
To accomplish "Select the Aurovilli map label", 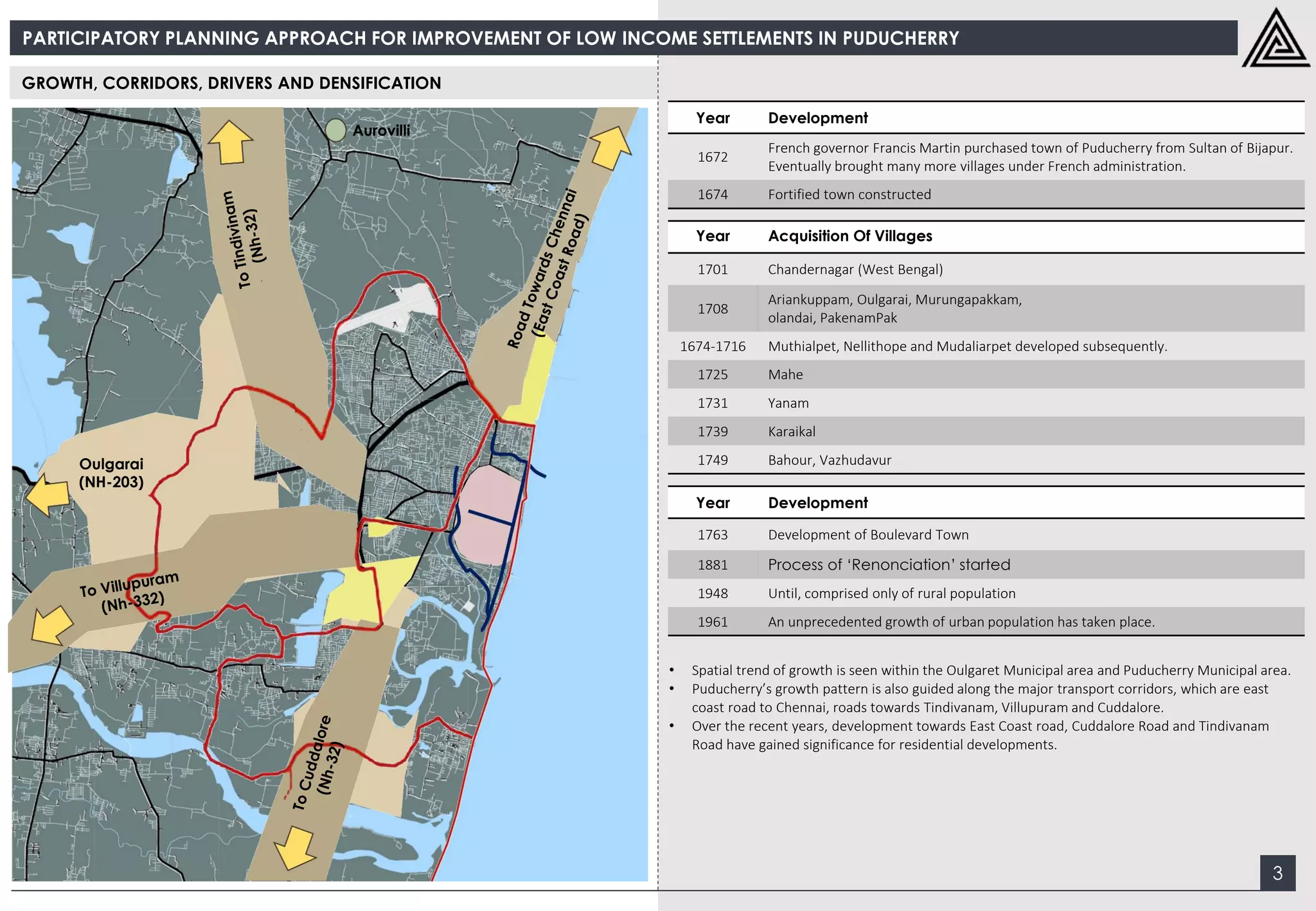I will click(382, 130).
